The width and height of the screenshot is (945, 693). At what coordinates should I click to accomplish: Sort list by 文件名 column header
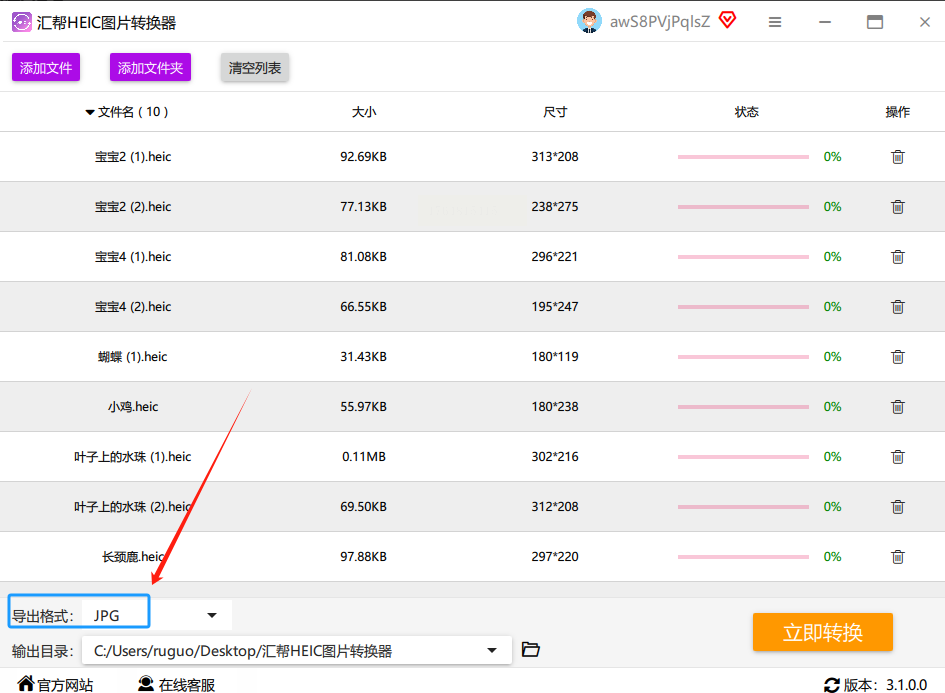point(127,112)
